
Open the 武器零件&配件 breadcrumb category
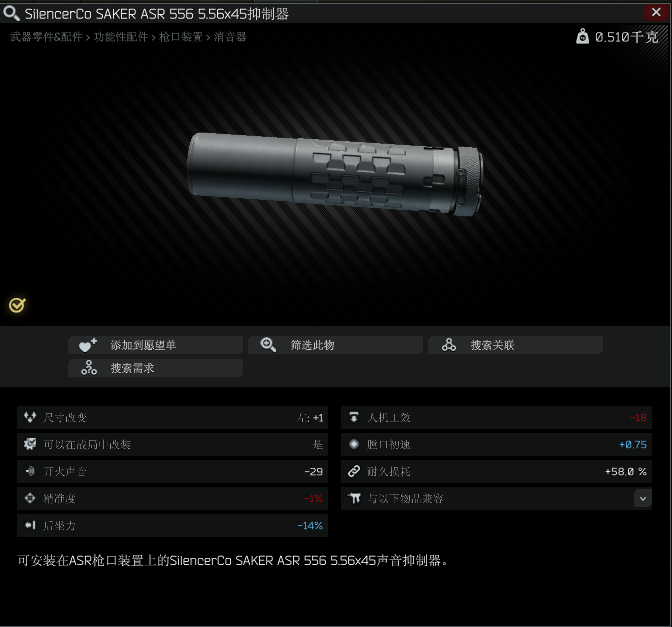46,37
